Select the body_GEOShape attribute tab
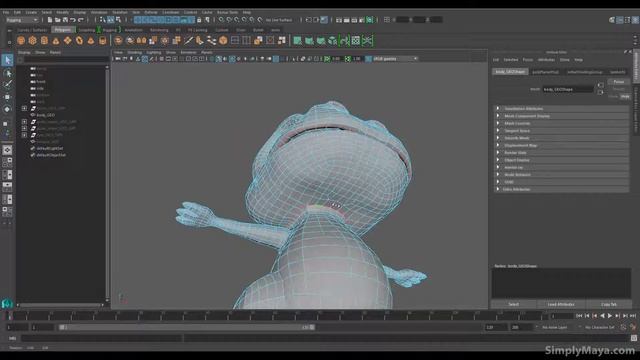The height and width of the screenshot is (360, 640). pyautogui.click(x=510, y=72)
